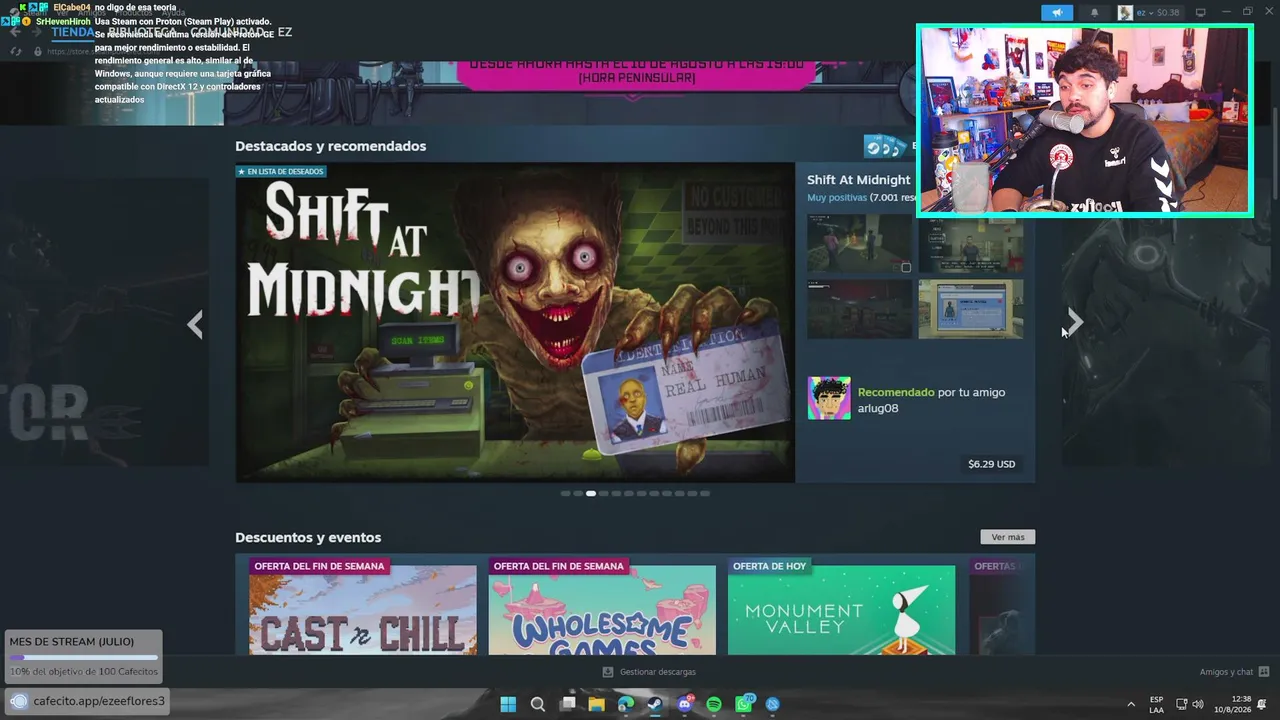
Task: Click the $6.29 USD price
Action: click(x=991, y=464)
